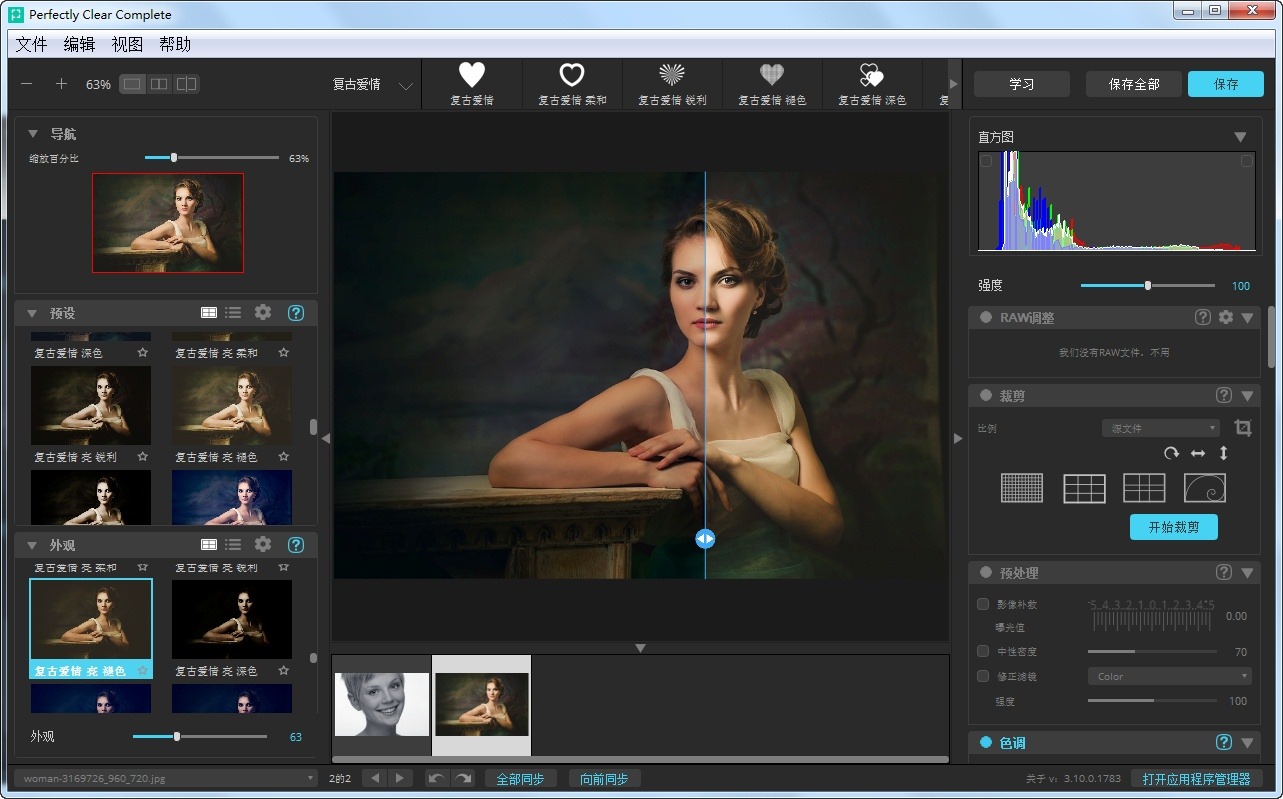Open the 修正滤镜 Color dropdown
The width and height of the screenshot is (1283, 799).
1169,676
